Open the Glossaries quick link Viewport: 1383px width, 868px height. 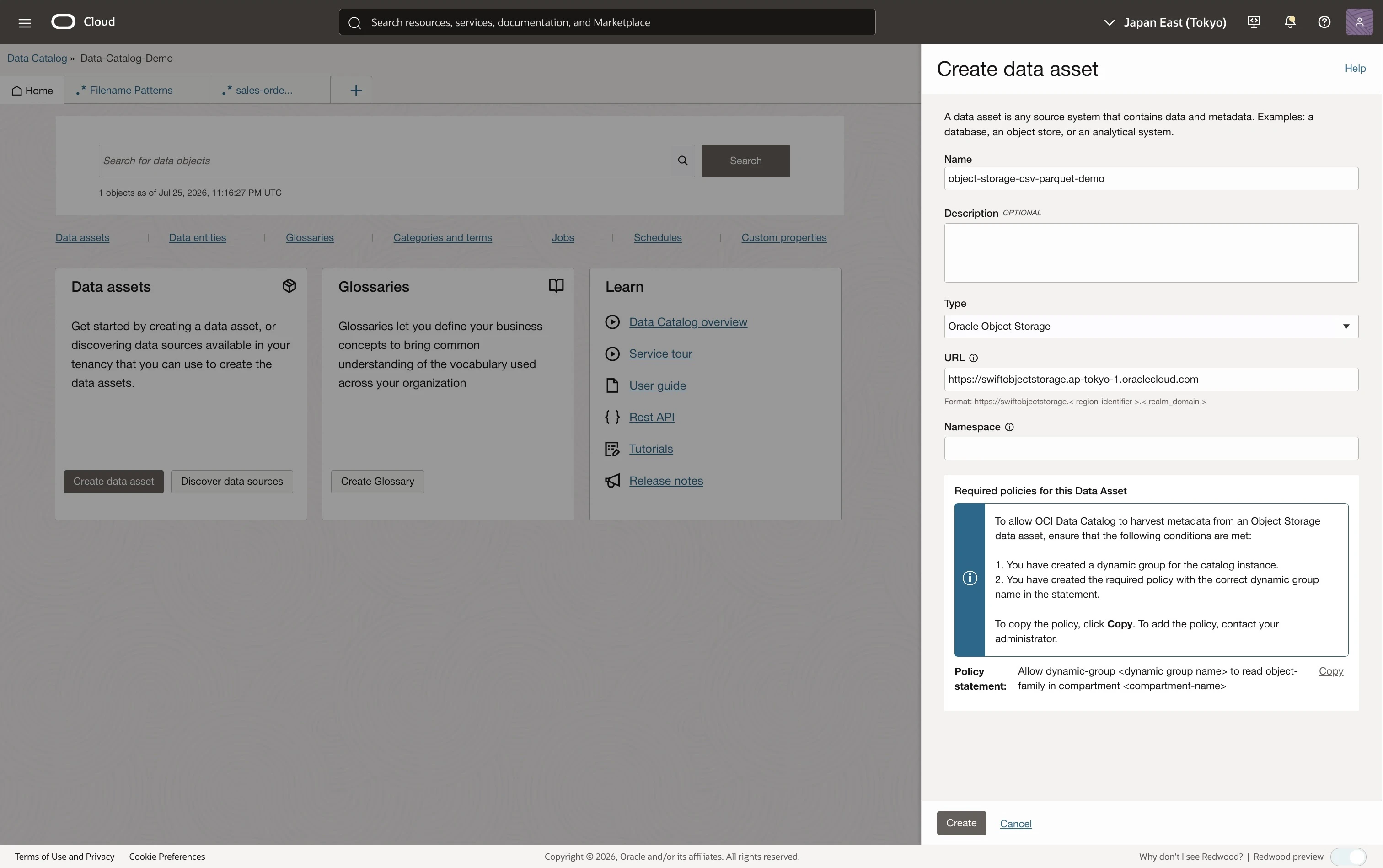coord(310,238)
